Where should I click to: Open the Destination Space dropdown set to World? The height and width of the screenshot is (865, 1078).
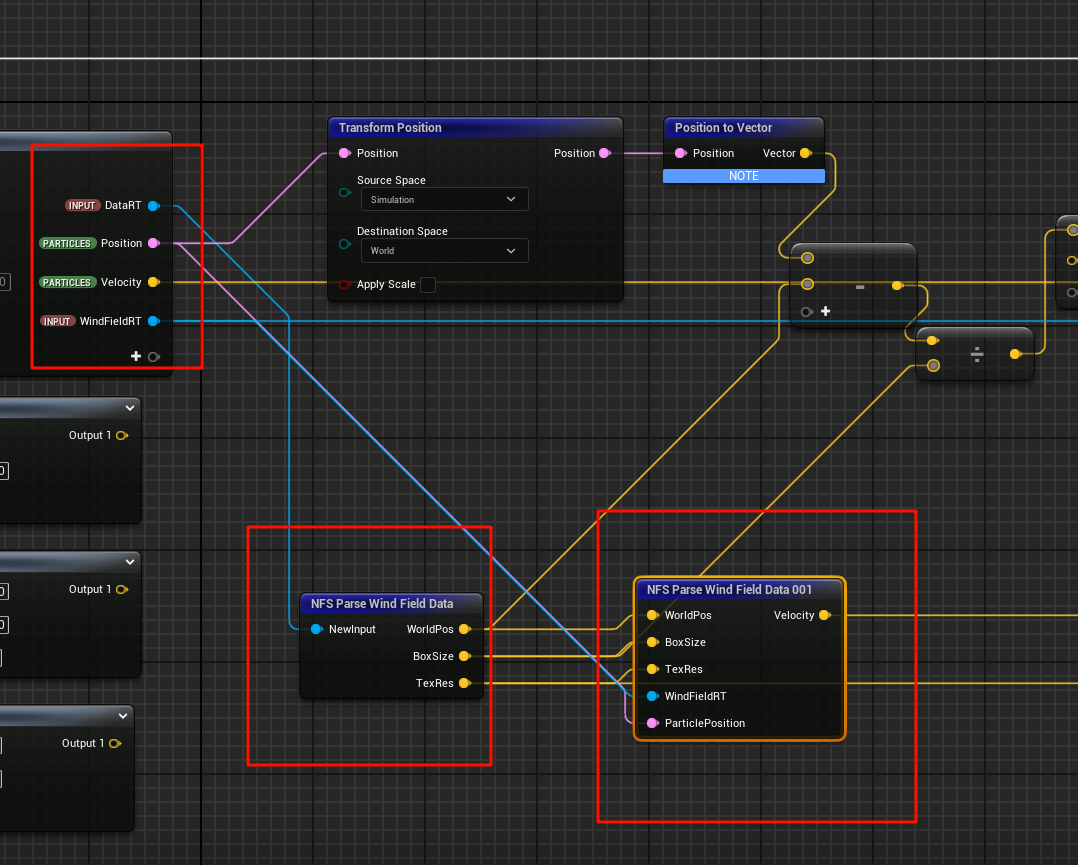pyautogui.click(x=444, y=251)
